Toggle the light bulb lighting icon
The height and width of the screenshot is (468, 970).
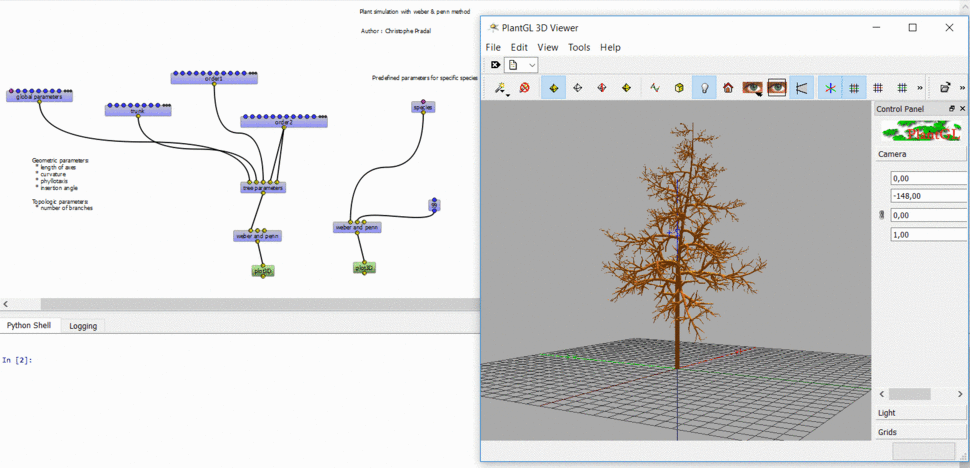[x=703, y=88]
